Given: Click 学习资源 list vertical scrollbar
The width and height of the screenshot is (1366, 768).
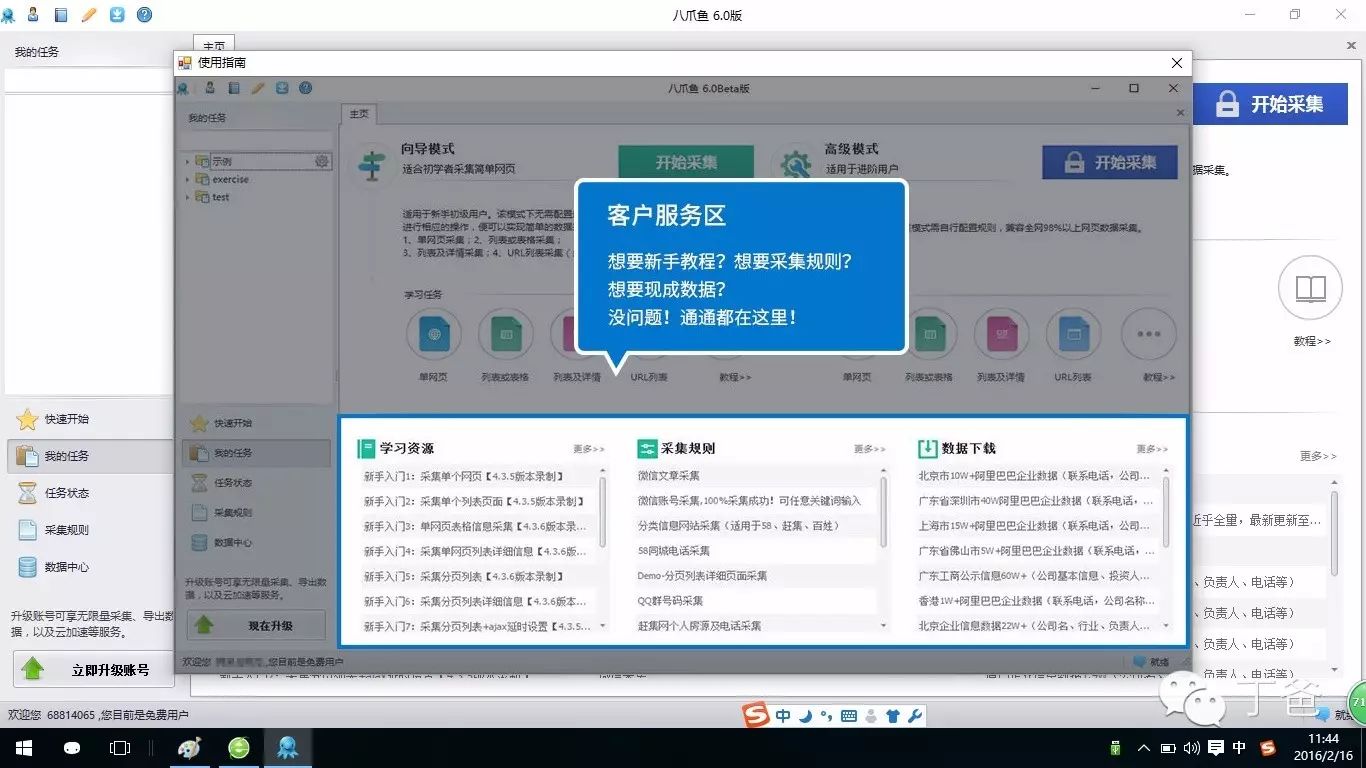Looking at the screenshot, I should click(x=602, y=510).
